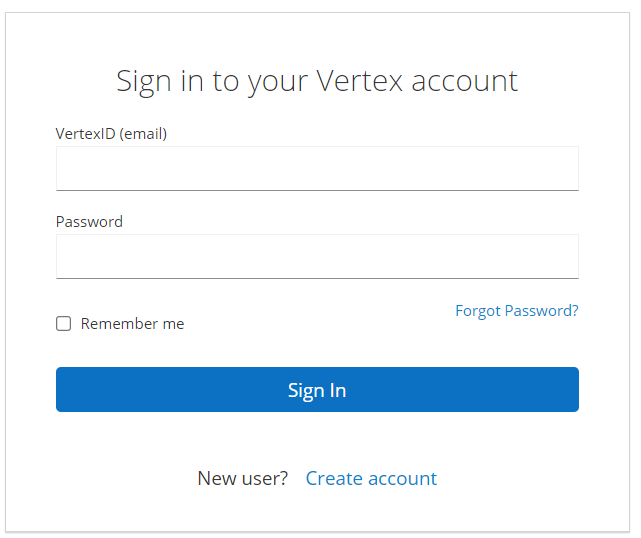The width and height of the screenshot is (641, 538).
Task: Click the Sign in to your Vertex account heading
Action: 317,80
